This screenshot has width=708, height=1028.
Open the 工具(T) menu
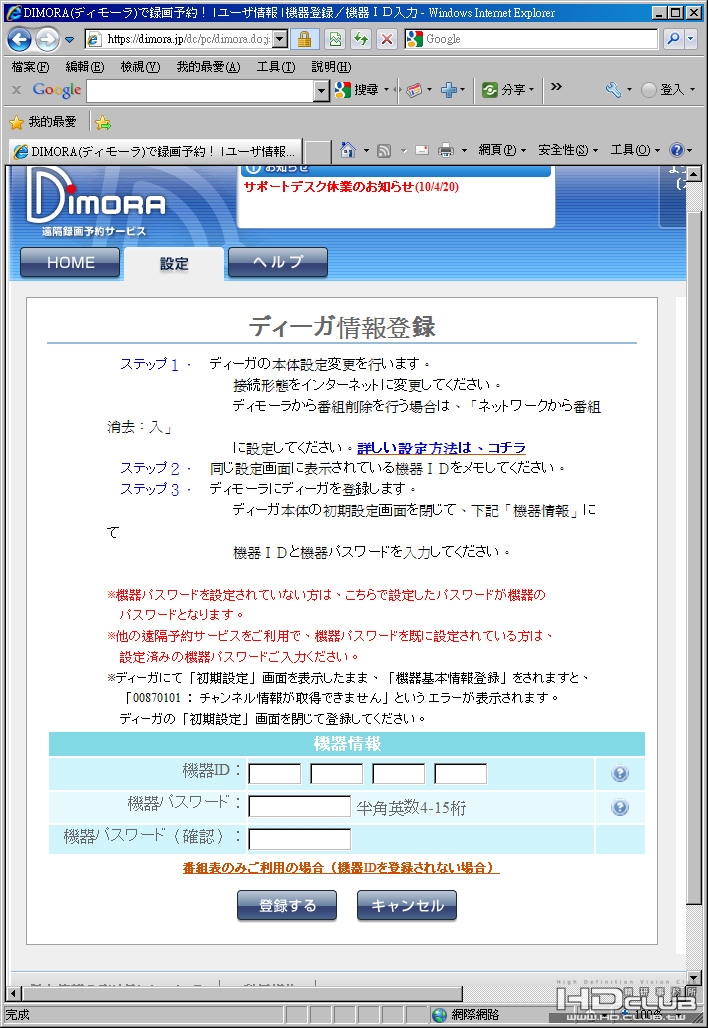coord(275,67)
